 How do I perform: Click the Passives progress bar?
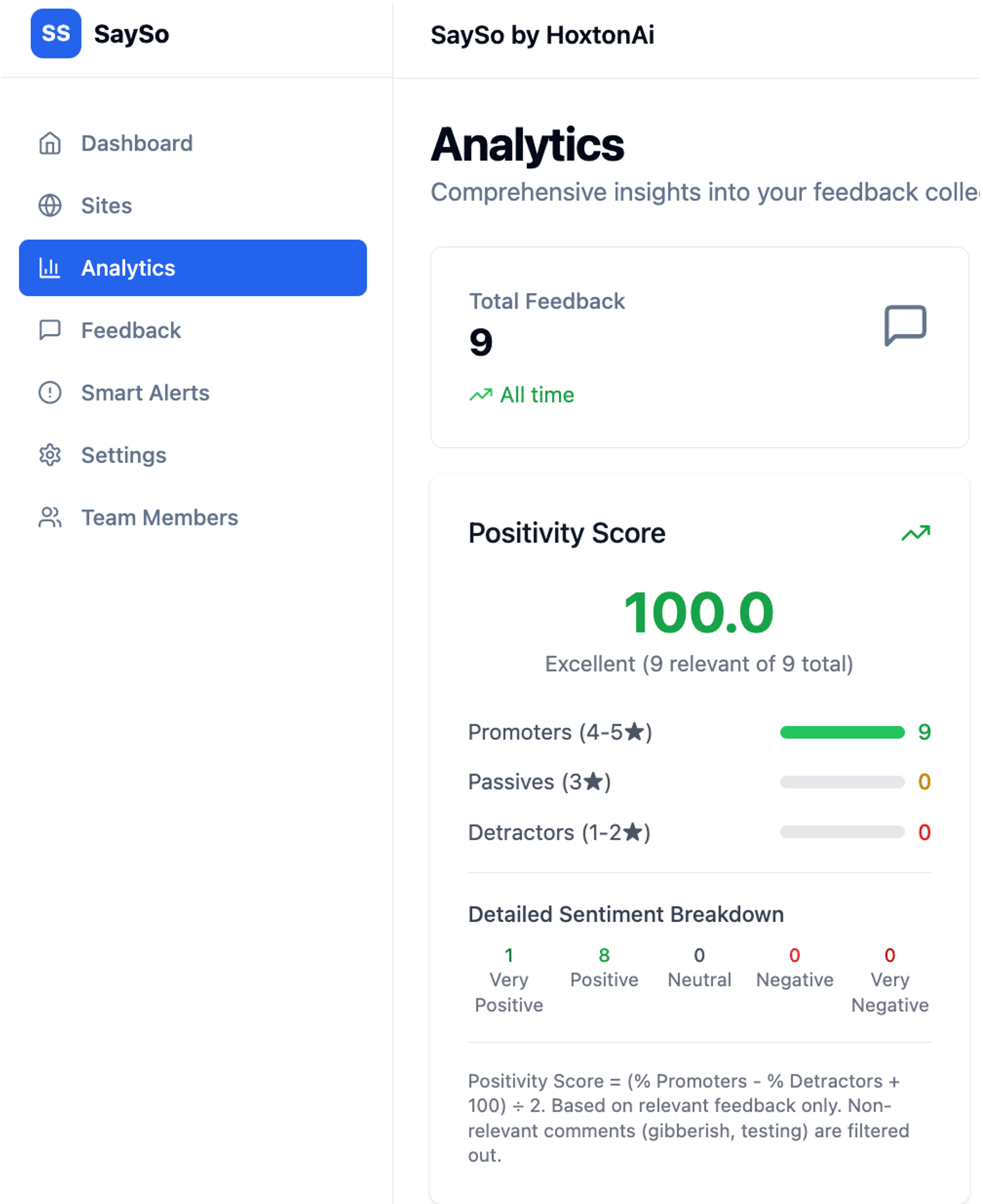[841, 782]
